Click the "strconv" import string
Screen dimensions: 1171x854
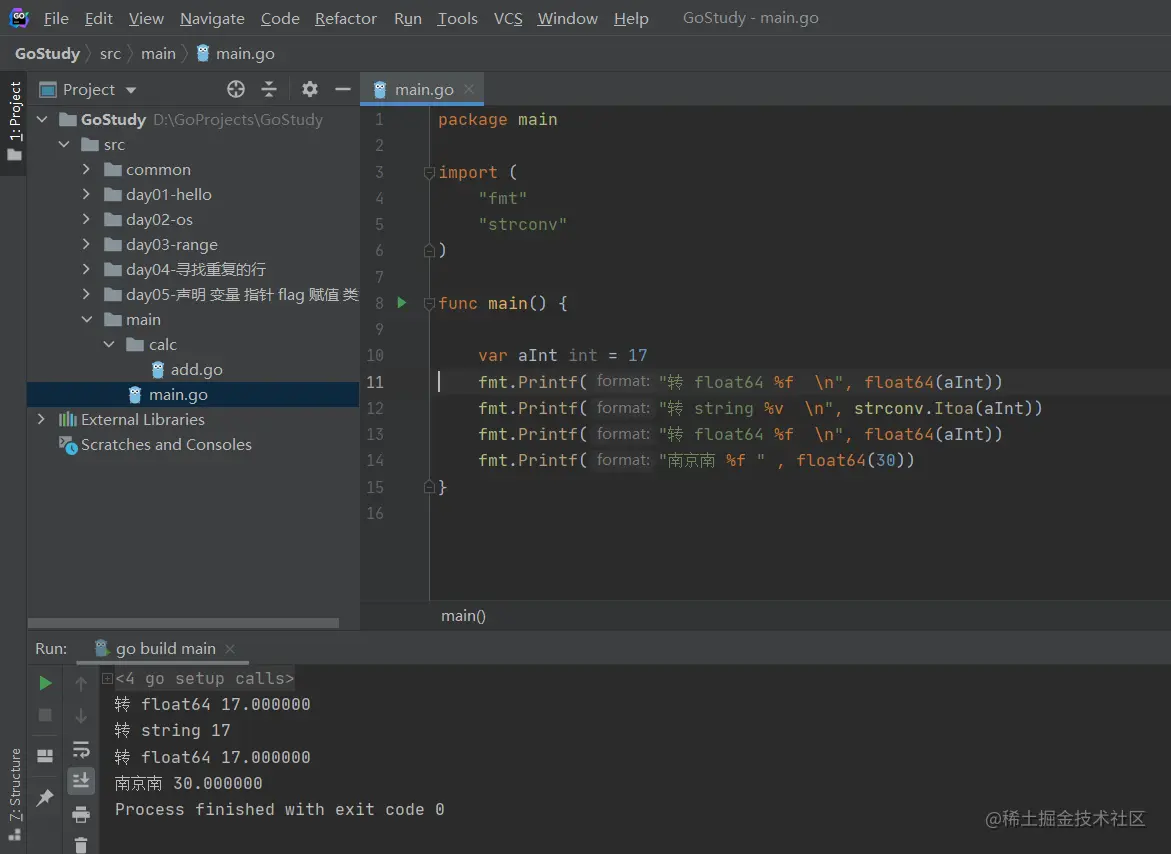tap(523, 224)
